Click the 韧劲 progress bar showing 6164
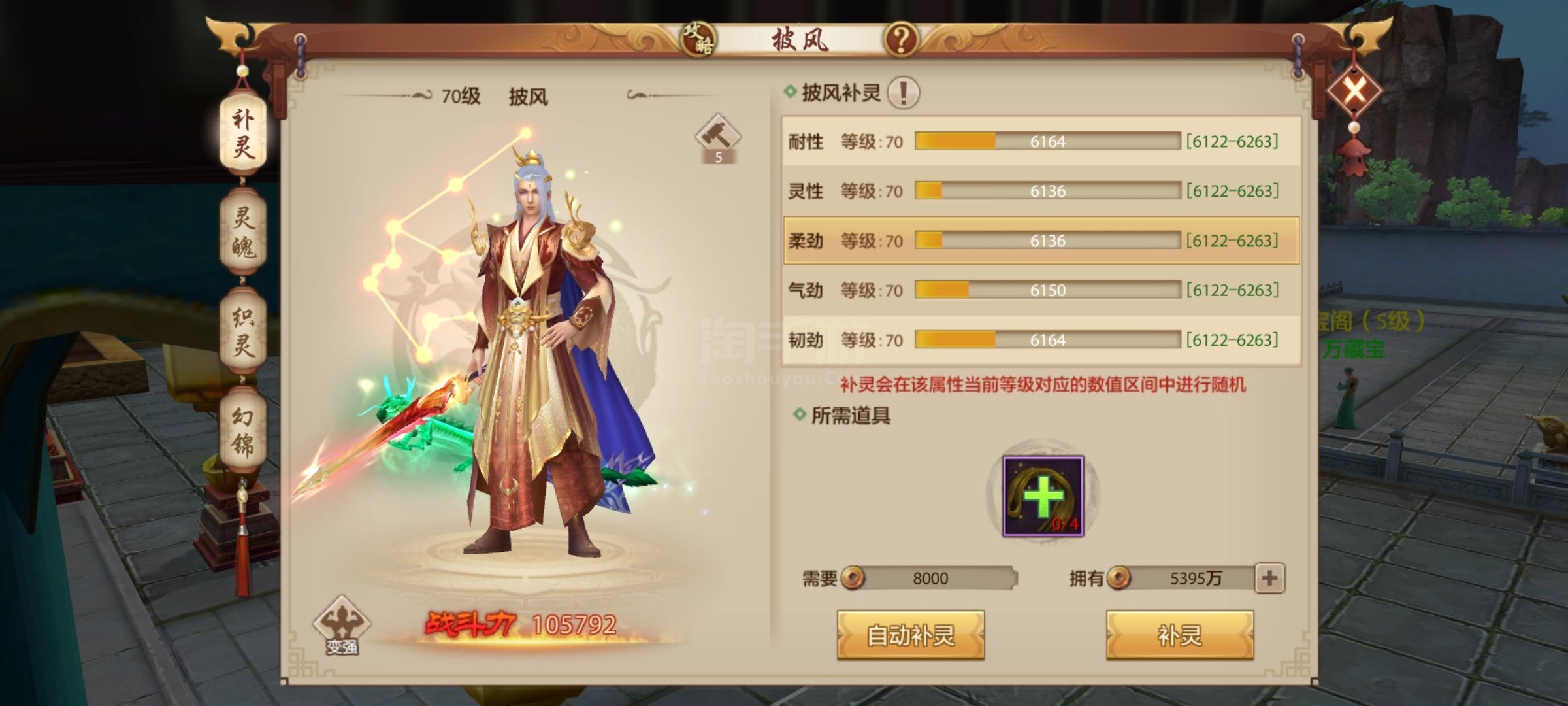 [1048, 340]
